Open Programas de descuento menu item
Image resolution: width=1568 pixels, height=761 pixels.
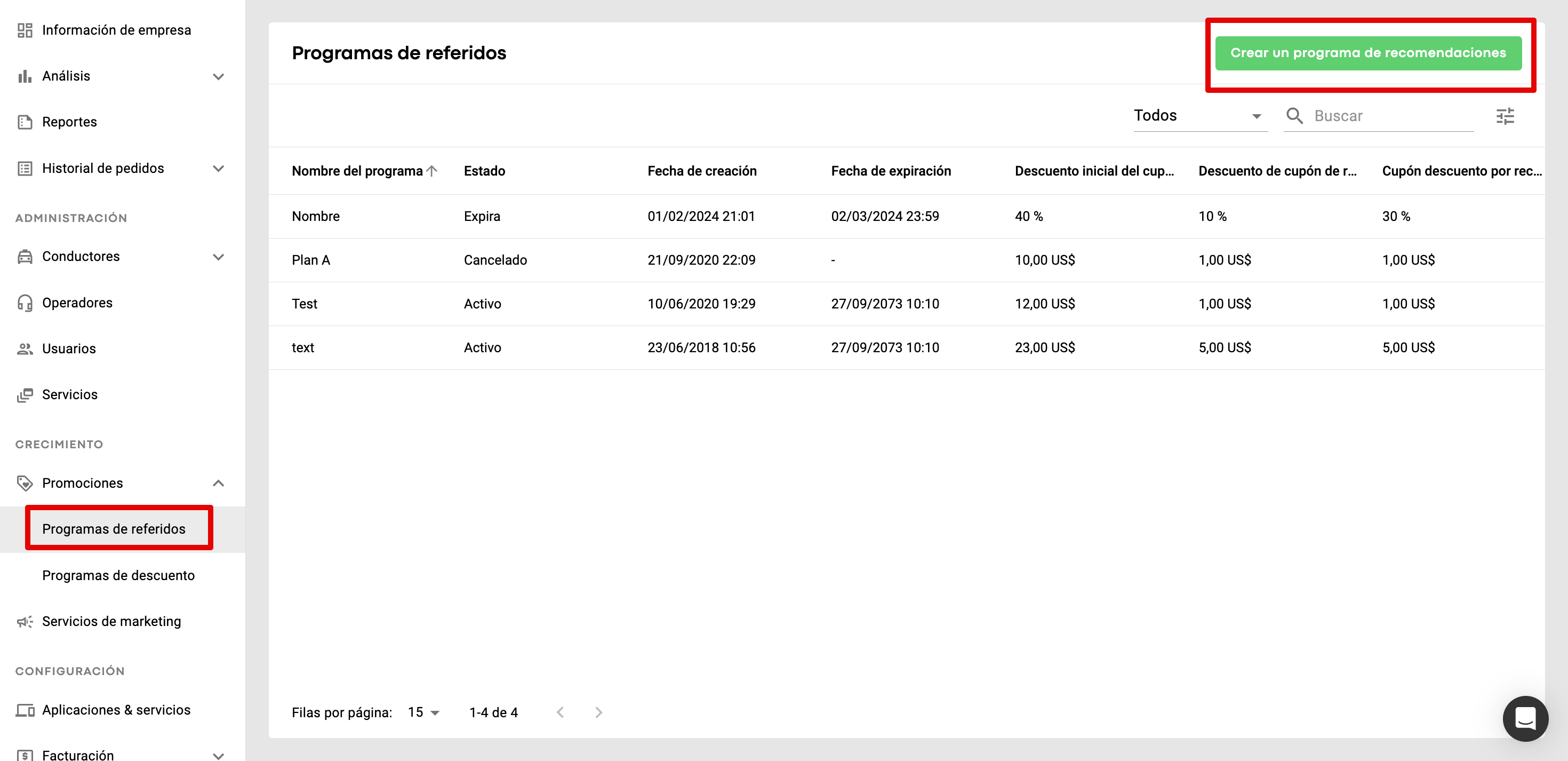118,575
